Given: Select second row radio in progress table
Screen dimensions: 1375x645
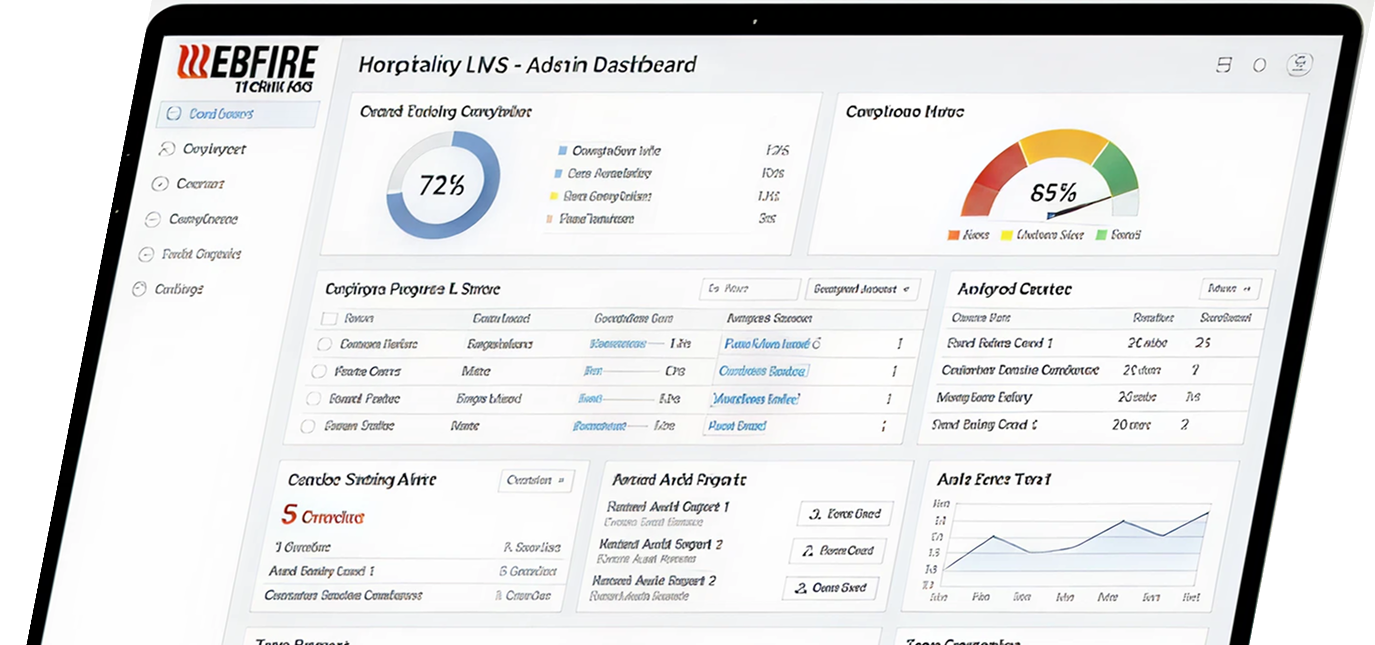Looking at the screenshot, I should [x=318, y=371].
